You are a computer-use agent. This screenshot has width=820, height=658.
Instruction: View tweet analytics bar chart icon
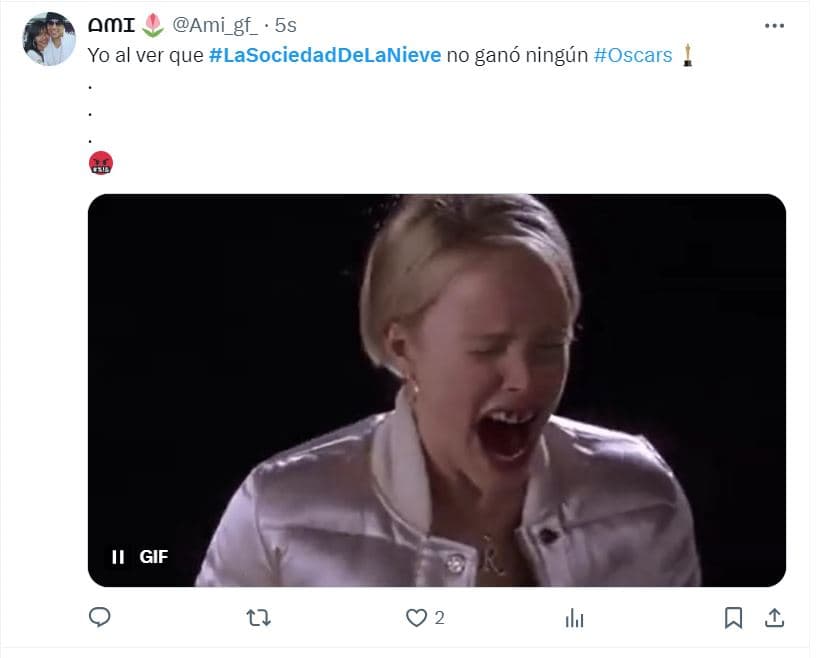click(x=574, y=618)
